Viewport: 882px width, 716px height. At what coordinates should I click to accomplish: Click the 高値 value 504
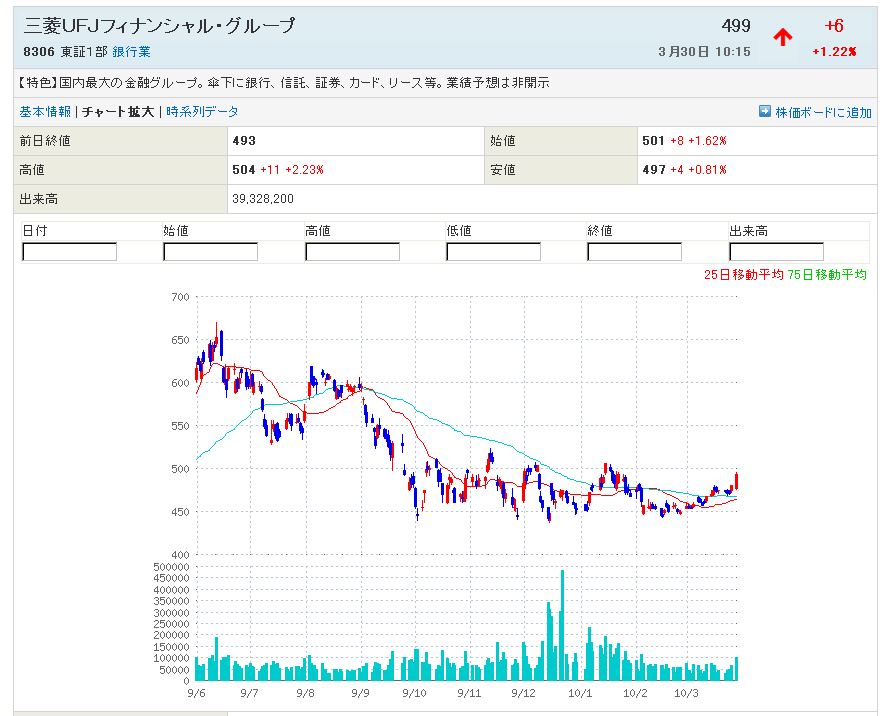coord(244,170)
